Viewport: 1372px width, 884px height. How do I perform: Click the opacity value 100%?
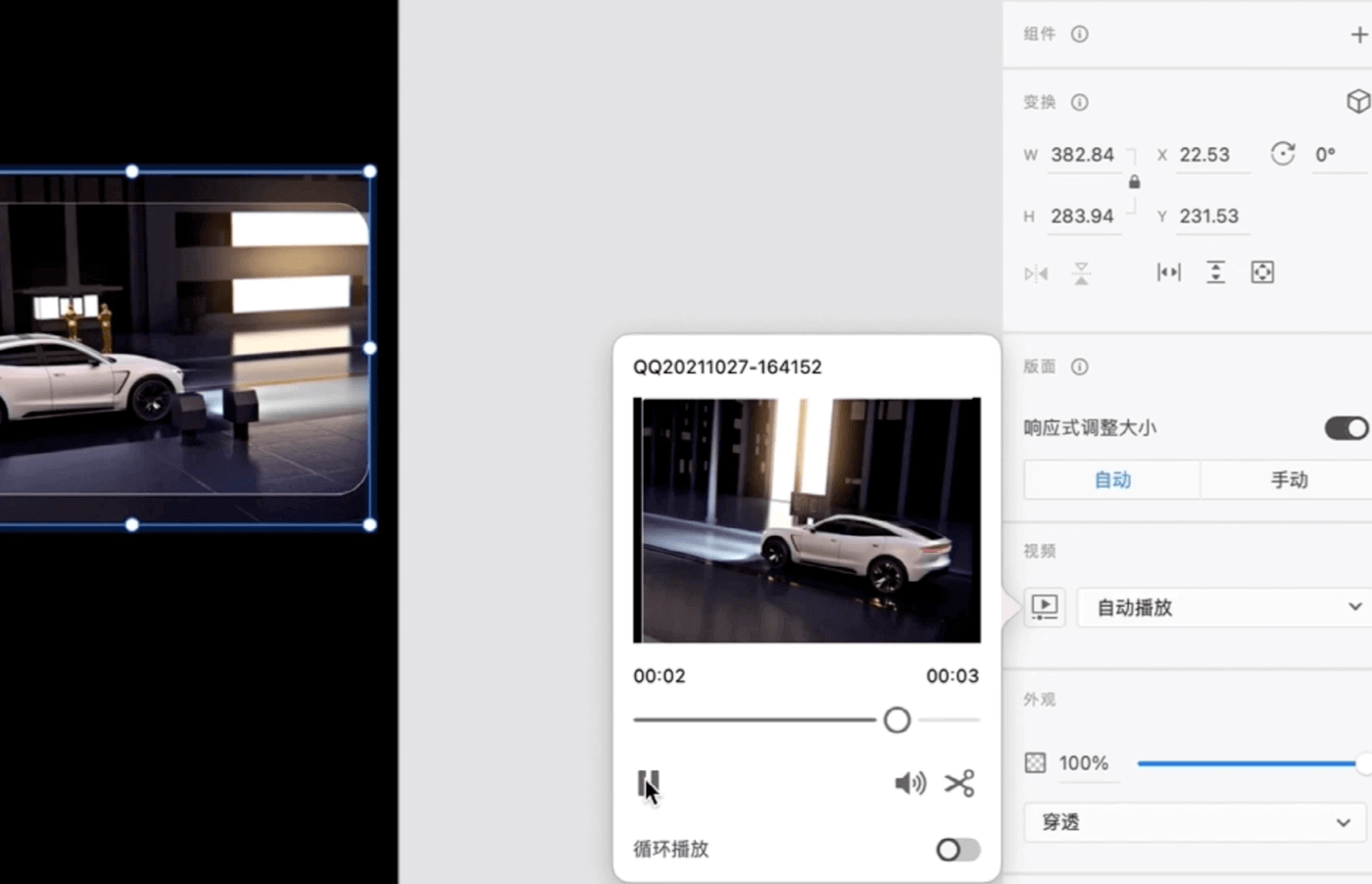point(1084,763)
